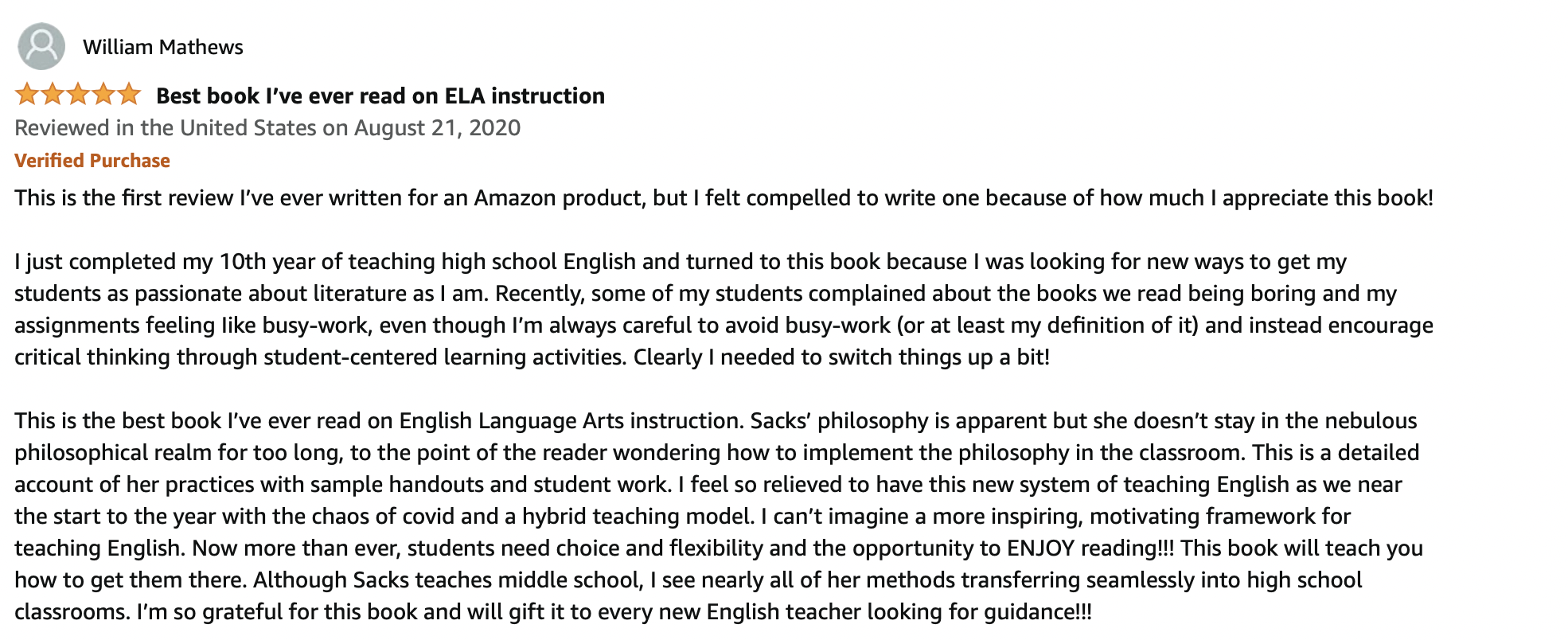Click the first rating star
Image resolution: width=1568 pixels, height=640 pixels.
(x=27, y=95)
